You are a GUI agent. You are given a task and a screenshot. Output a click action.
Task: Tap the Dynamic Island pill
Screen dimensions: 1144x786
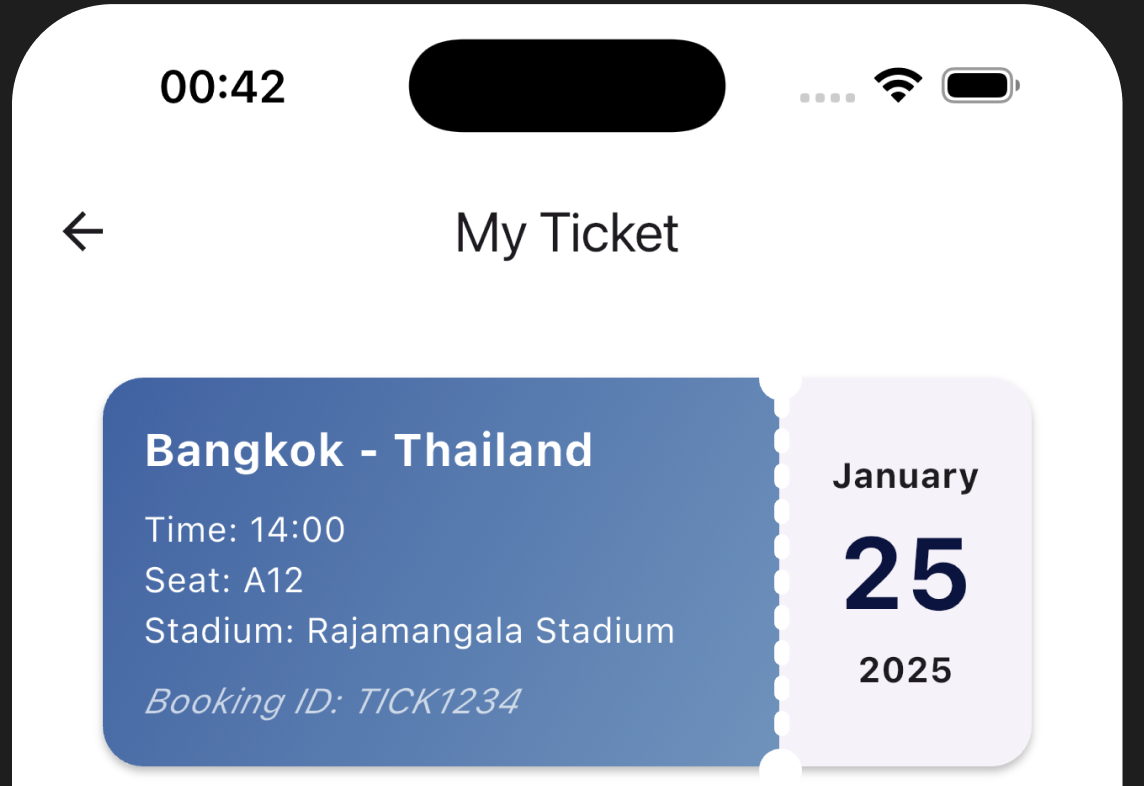pos(567,86)
